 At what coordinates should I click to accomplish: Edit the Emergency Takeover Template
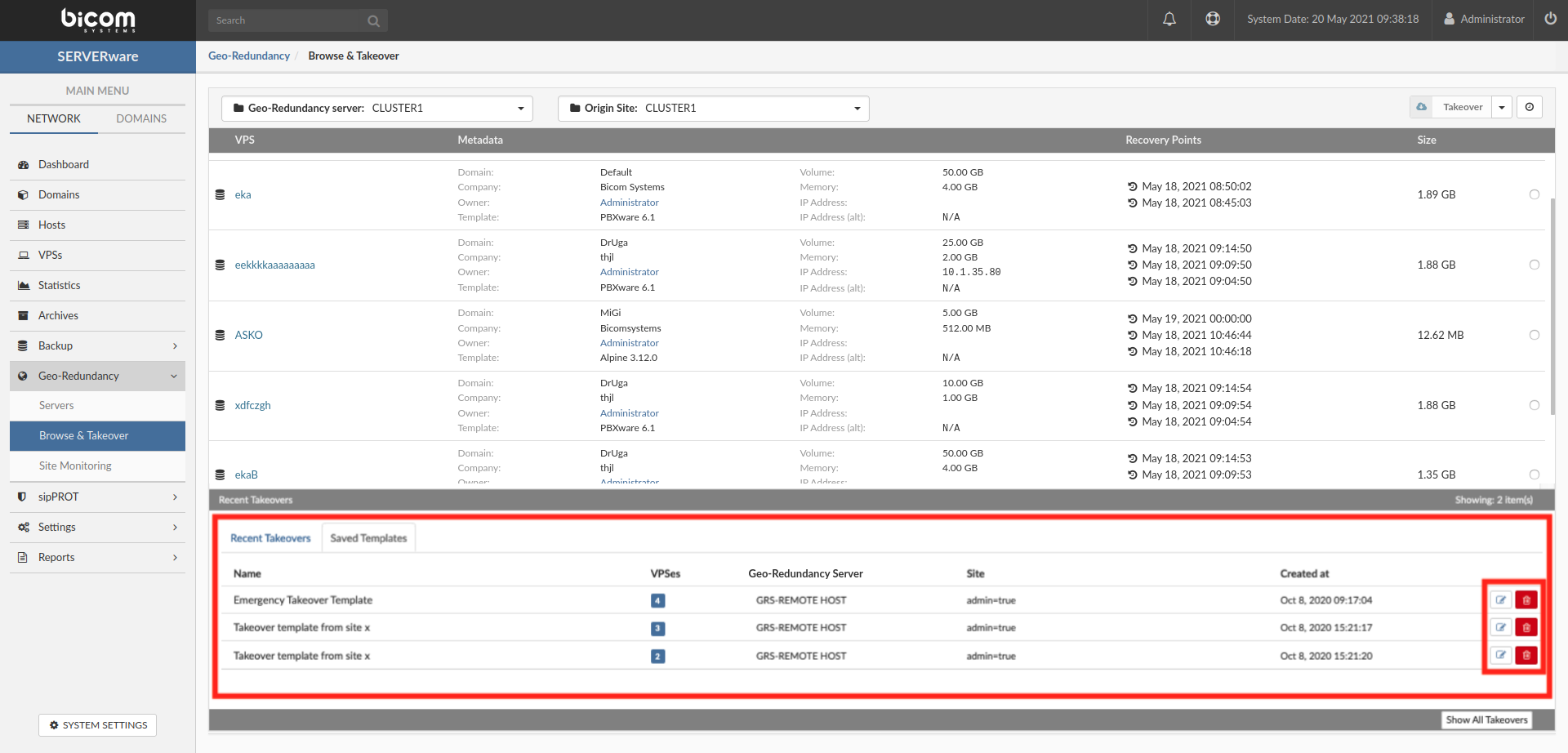click(x=1500, y=600)
